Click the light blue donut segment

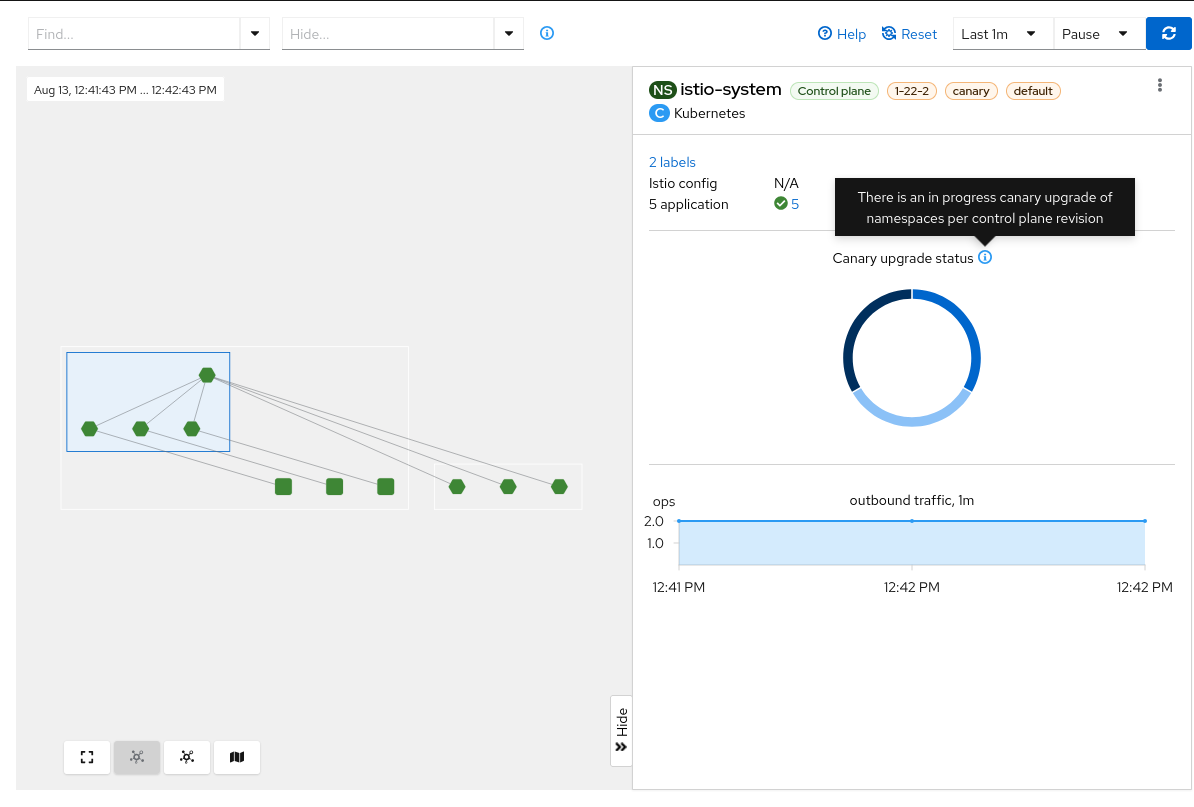(911, 421)
